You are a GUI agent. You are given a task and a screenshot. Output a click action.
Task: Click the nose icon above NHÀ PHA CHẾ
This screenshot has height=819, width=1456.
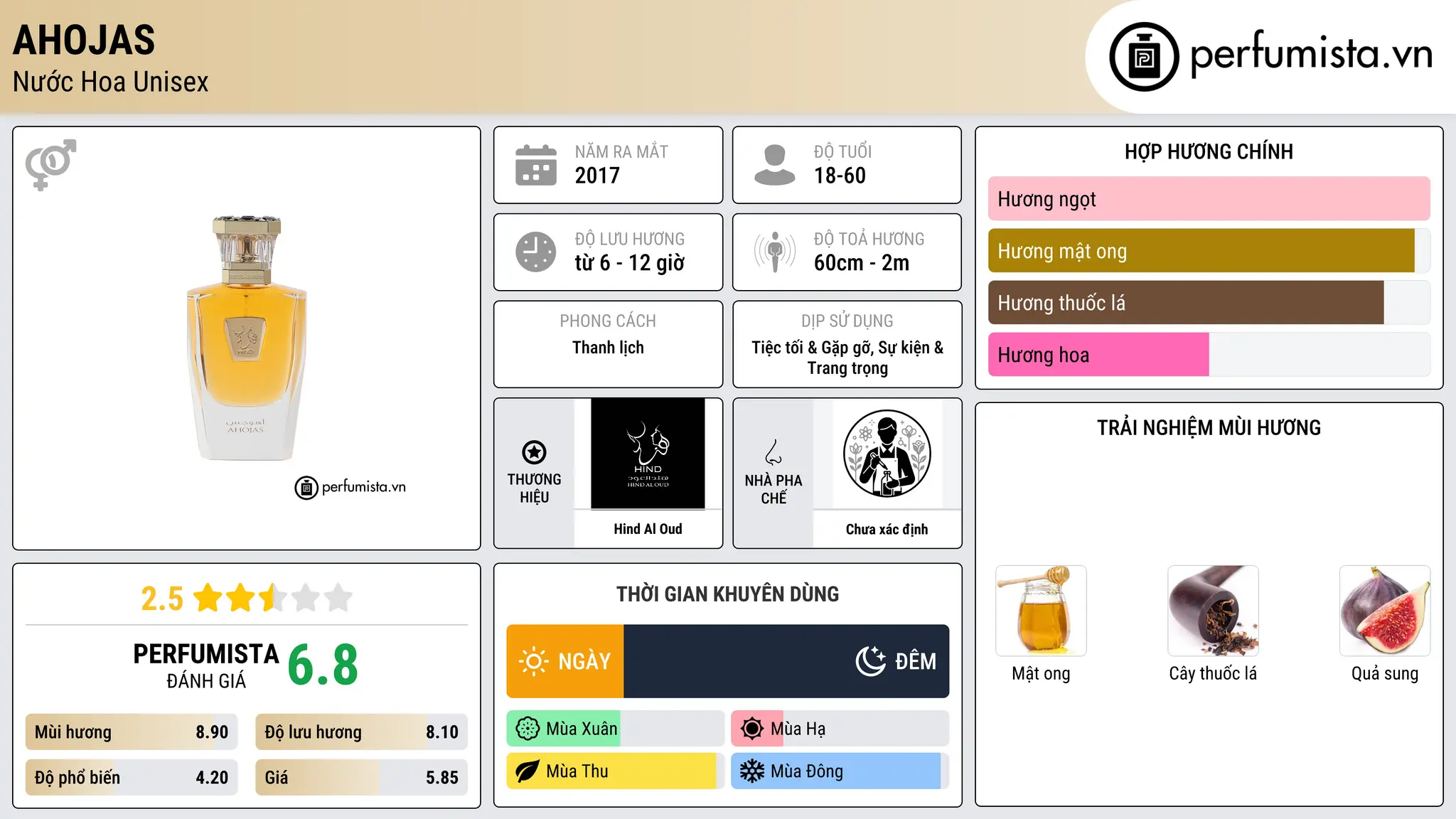point(773,452)
